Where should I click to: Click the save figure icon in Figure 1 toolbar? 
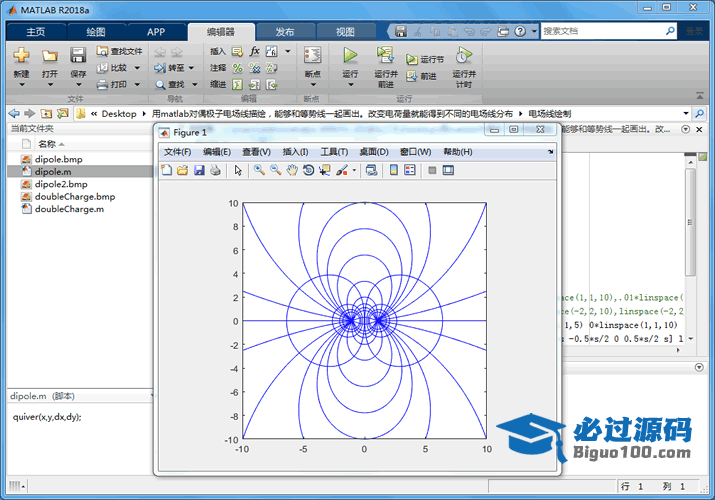(x=199, y=170)
